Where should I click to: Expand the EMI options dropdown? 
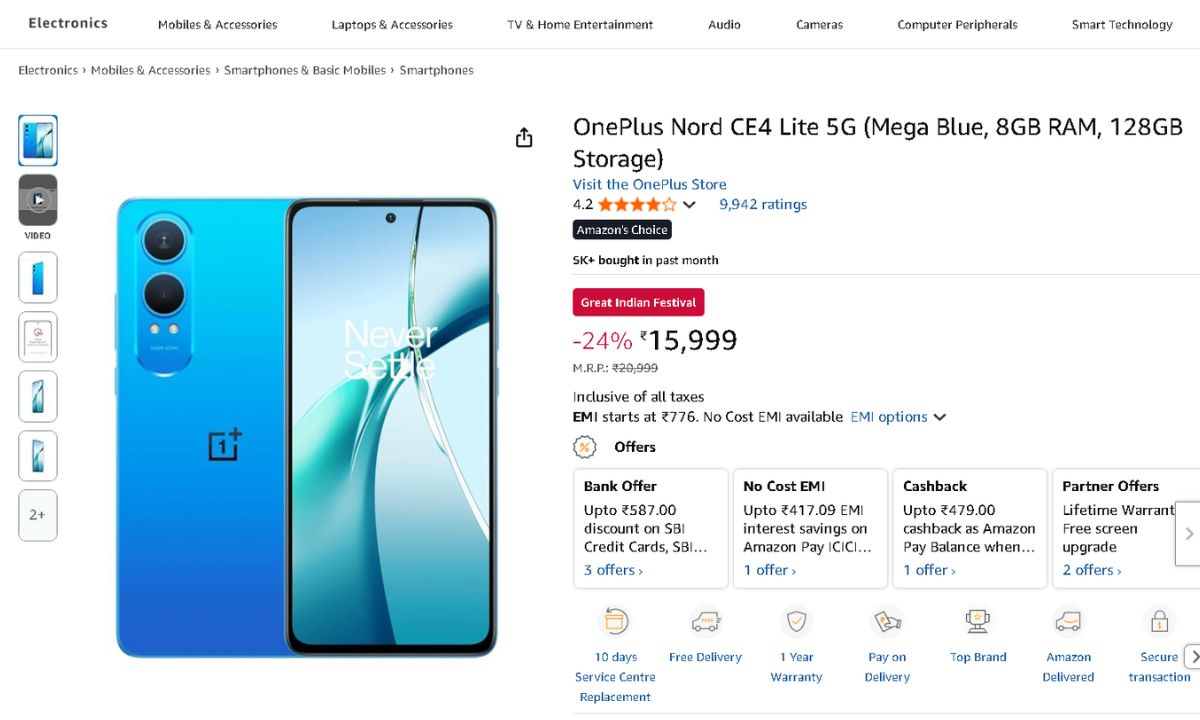click(x=897, y=417)
